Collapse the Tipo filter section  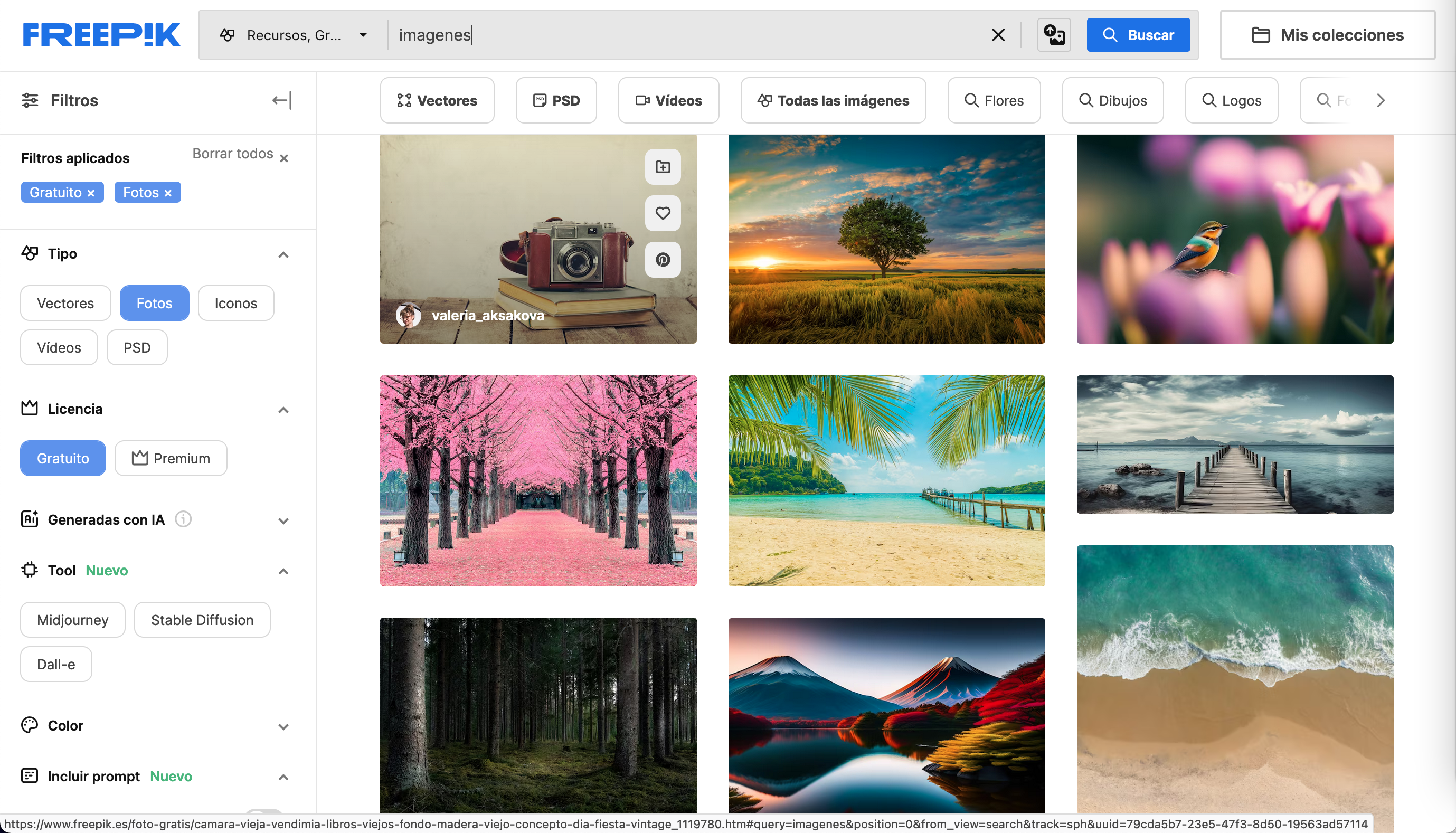282,254
